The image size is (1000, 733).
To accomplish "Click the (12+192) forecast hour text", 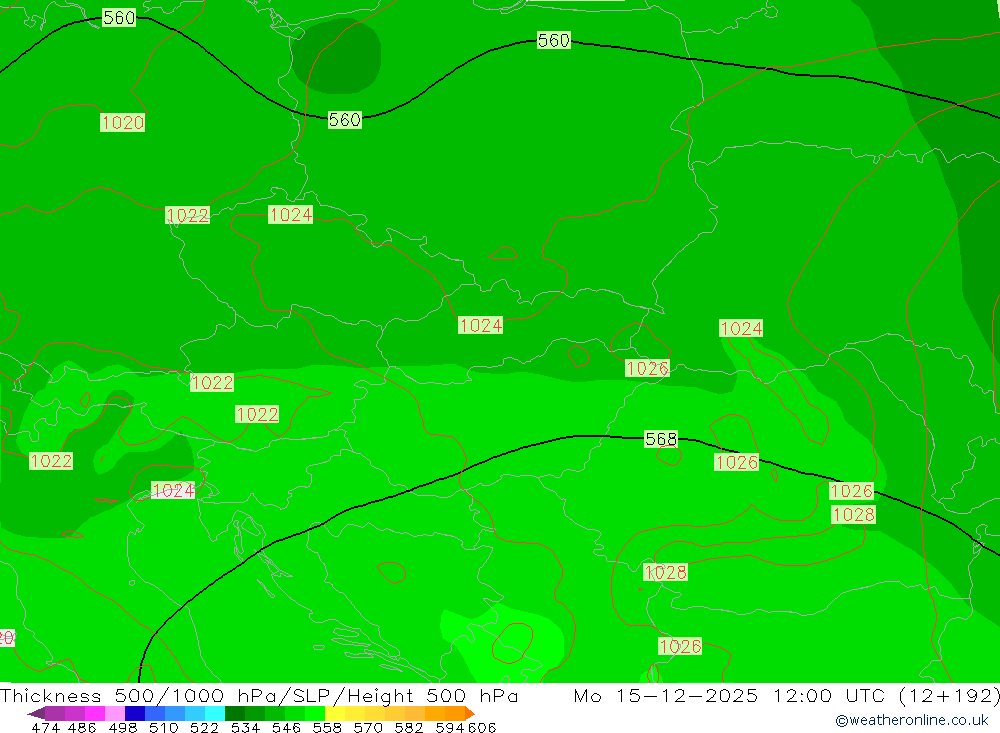I will tap(948, 695).
